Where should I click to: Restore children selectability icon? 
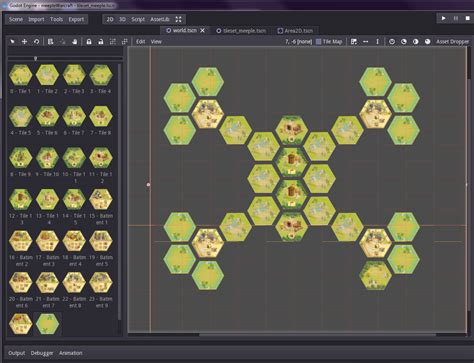(125, 42)
